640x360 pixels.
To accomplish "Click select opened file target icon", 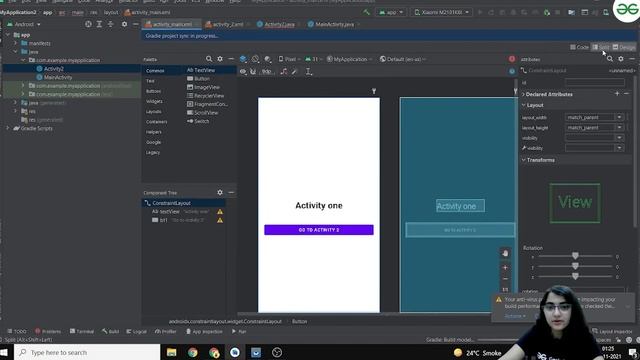I will click(x=88, y=24).
